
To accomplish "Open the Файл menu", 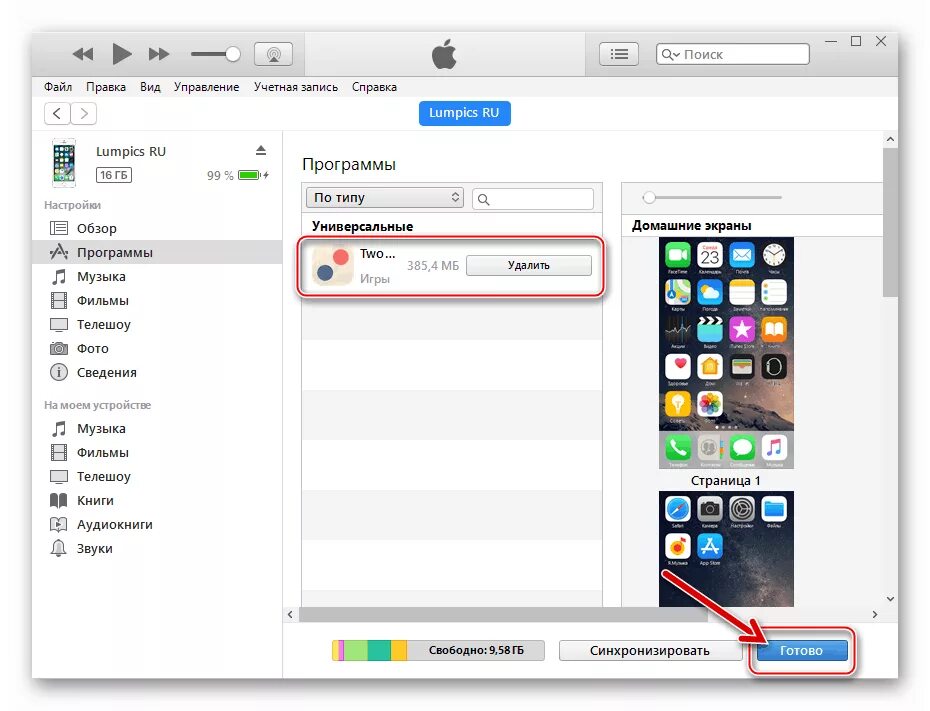I will (58, 87).
